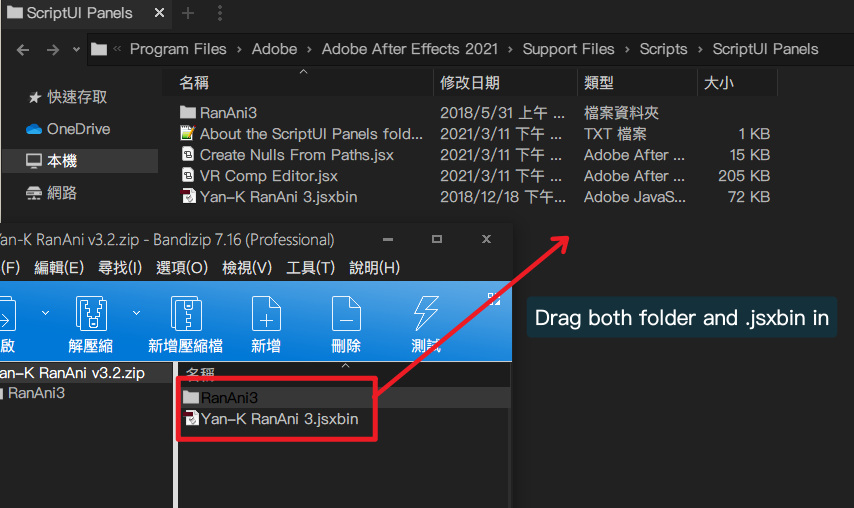Screen dimensions: 854x508
Task: Open the 工具(T) menu
Action: point(311,267)
